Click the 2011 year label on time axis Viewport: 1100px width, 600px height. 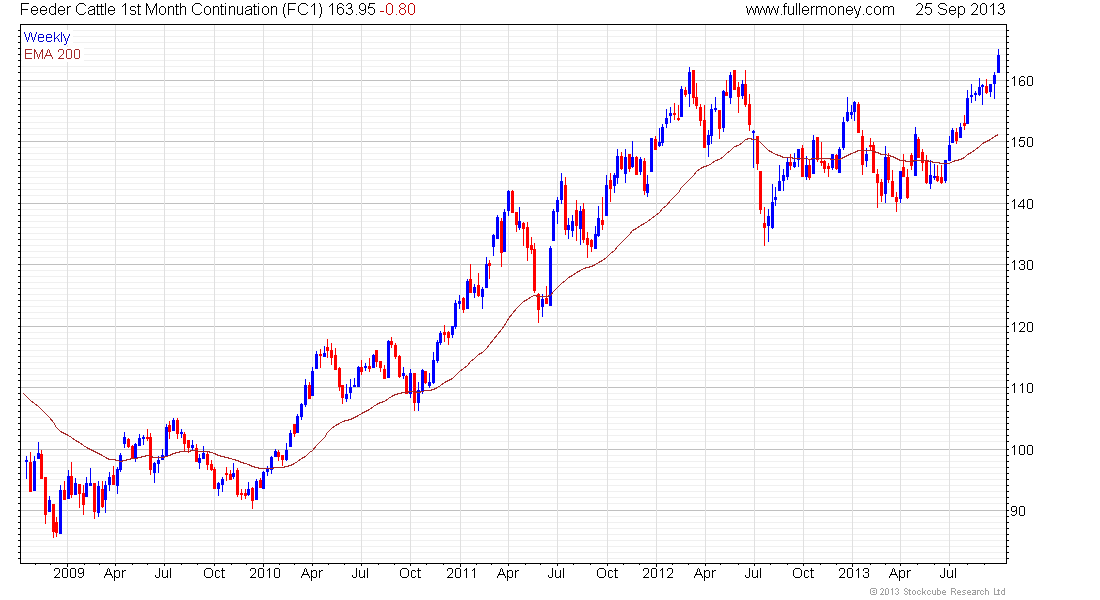(x=461, y=573)
